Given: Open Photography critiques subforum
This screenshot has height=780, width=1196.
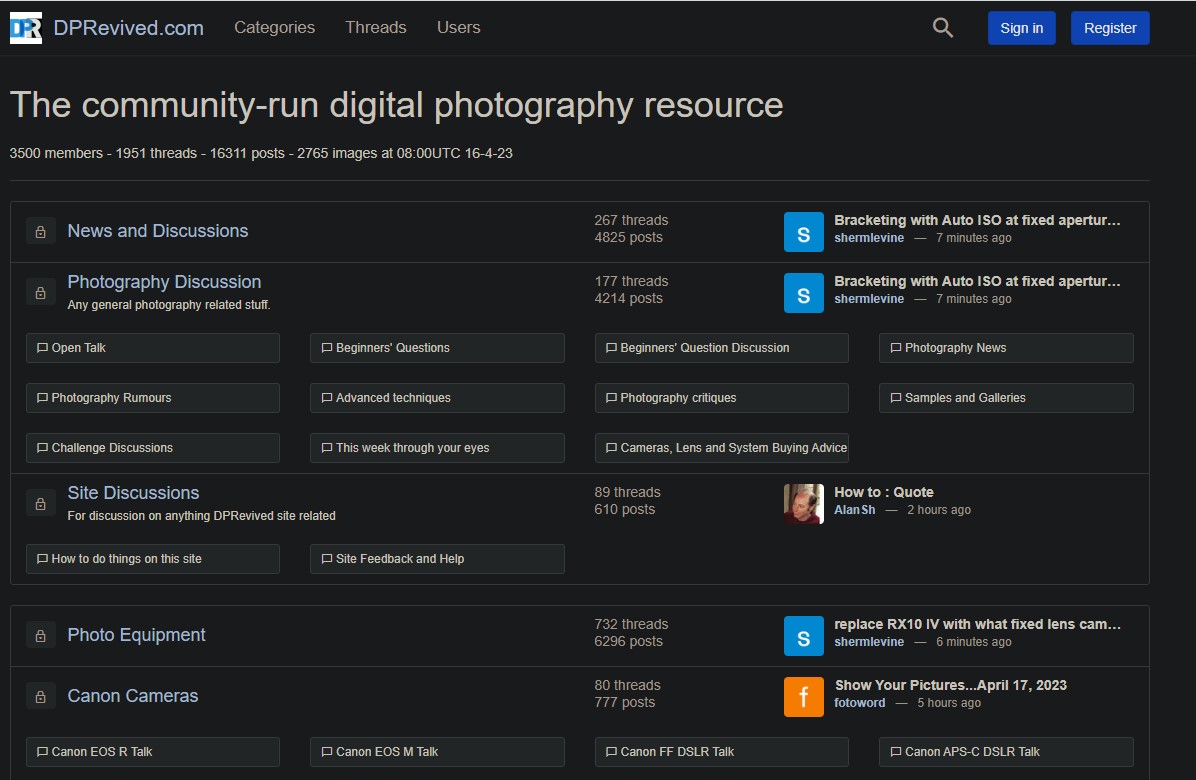Looking at the screenshot, I should coord(722,398).
